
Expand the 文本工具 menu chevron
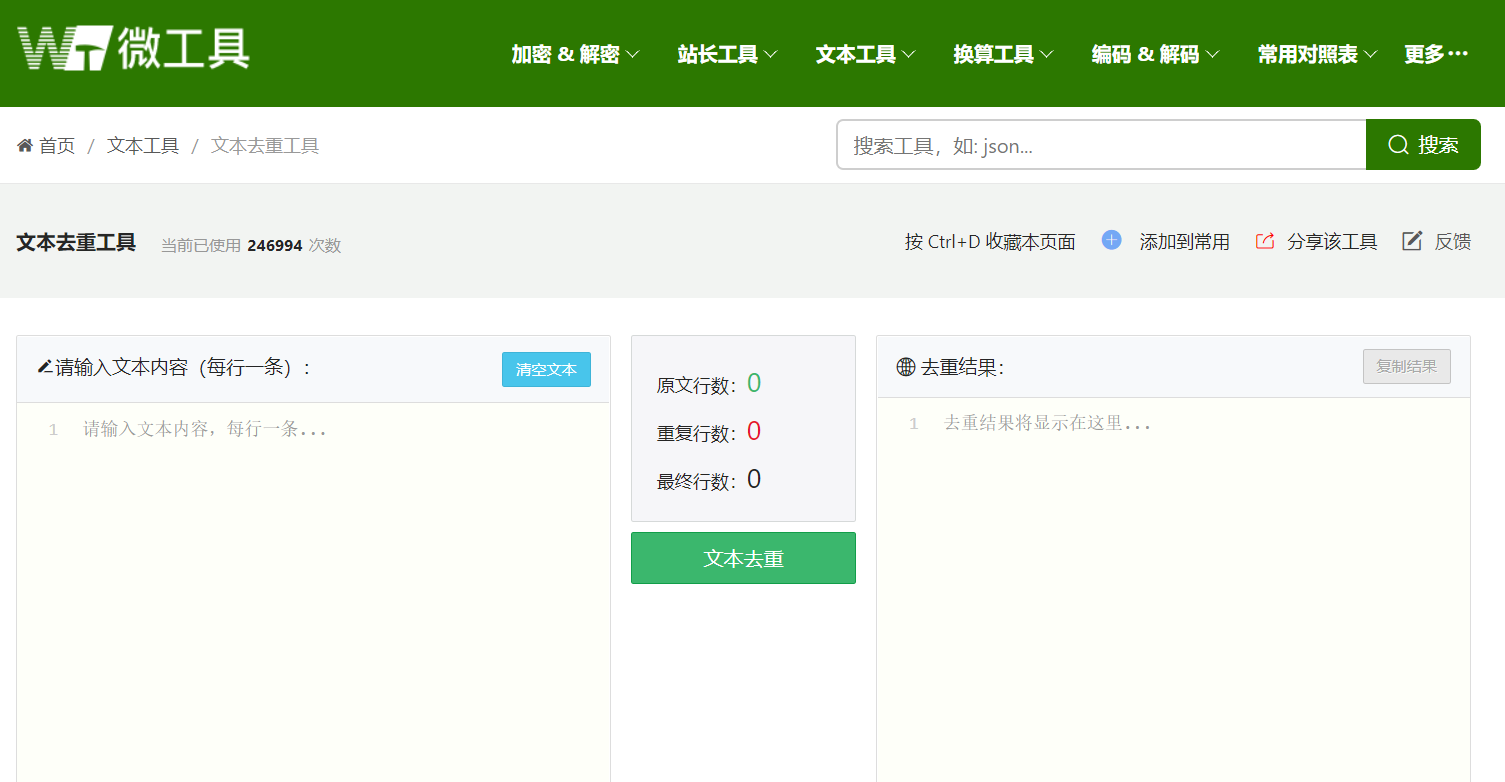[908, 54]
